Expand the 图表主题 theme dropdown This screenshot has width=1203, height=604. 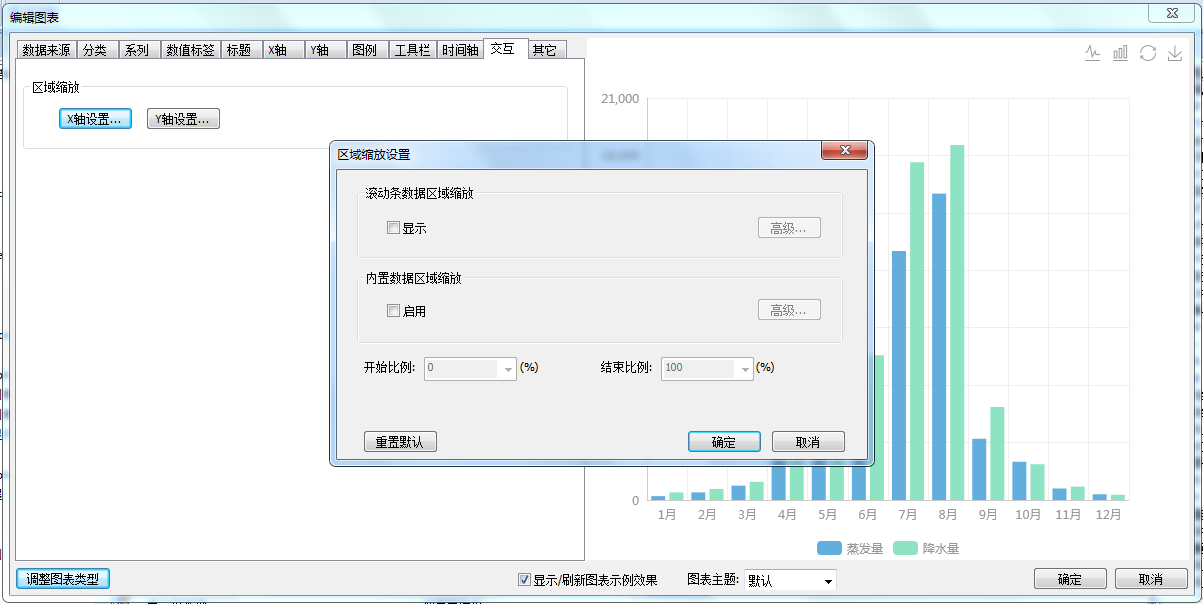[828, 581]
